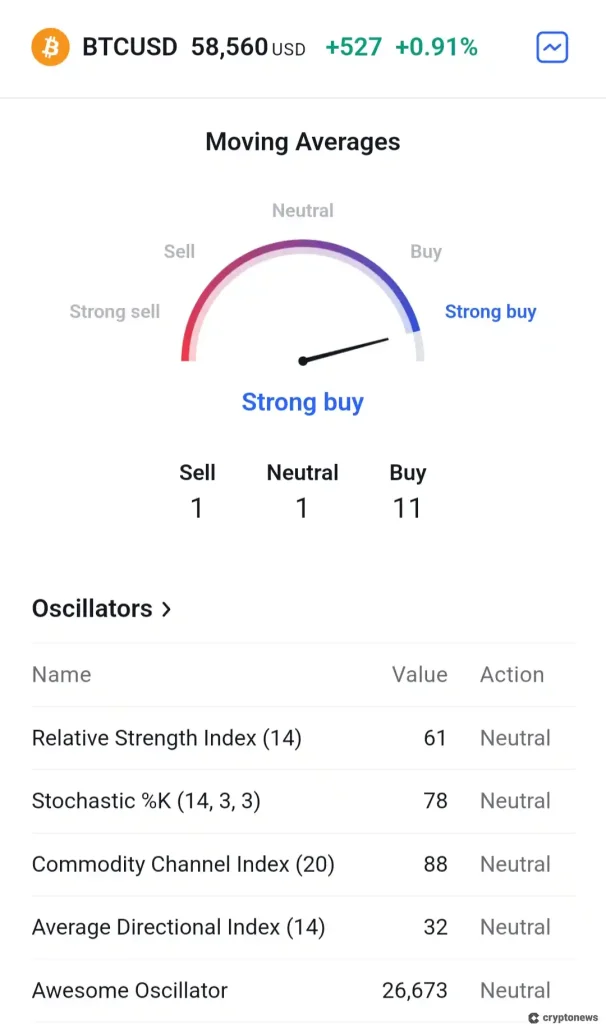The height and width of the screenshot is (1024, 606).
Task: Click the Sell count of 1
Action: (197, 508)
